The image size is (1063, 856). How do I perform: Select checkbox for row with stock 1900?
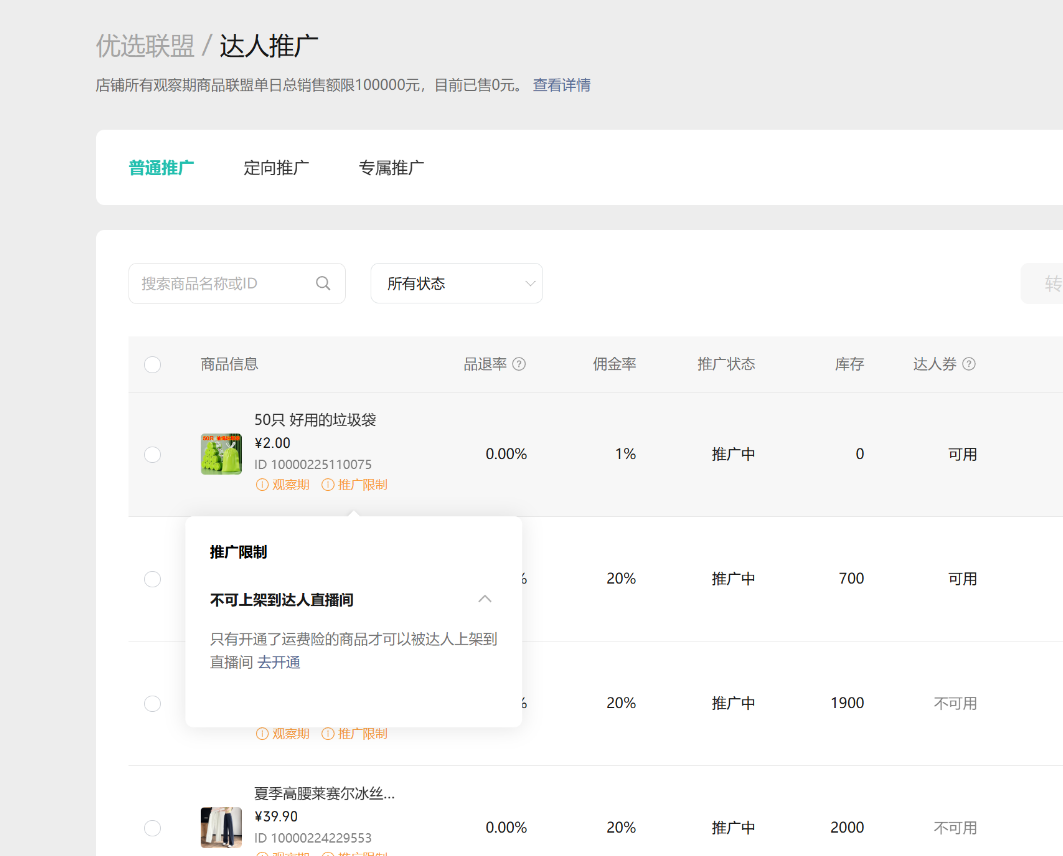tap(153, 704)
